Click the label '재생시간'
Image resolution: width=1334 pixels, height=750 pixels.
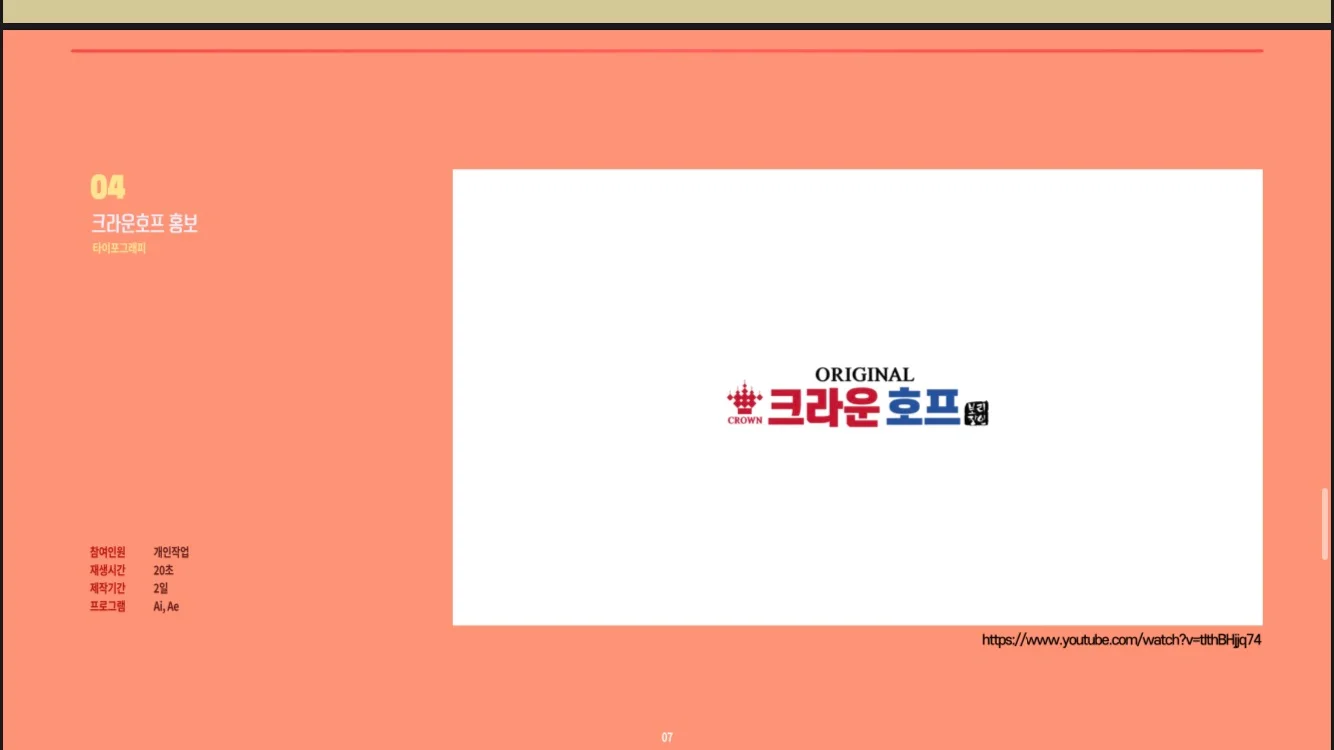coord(108,570)
